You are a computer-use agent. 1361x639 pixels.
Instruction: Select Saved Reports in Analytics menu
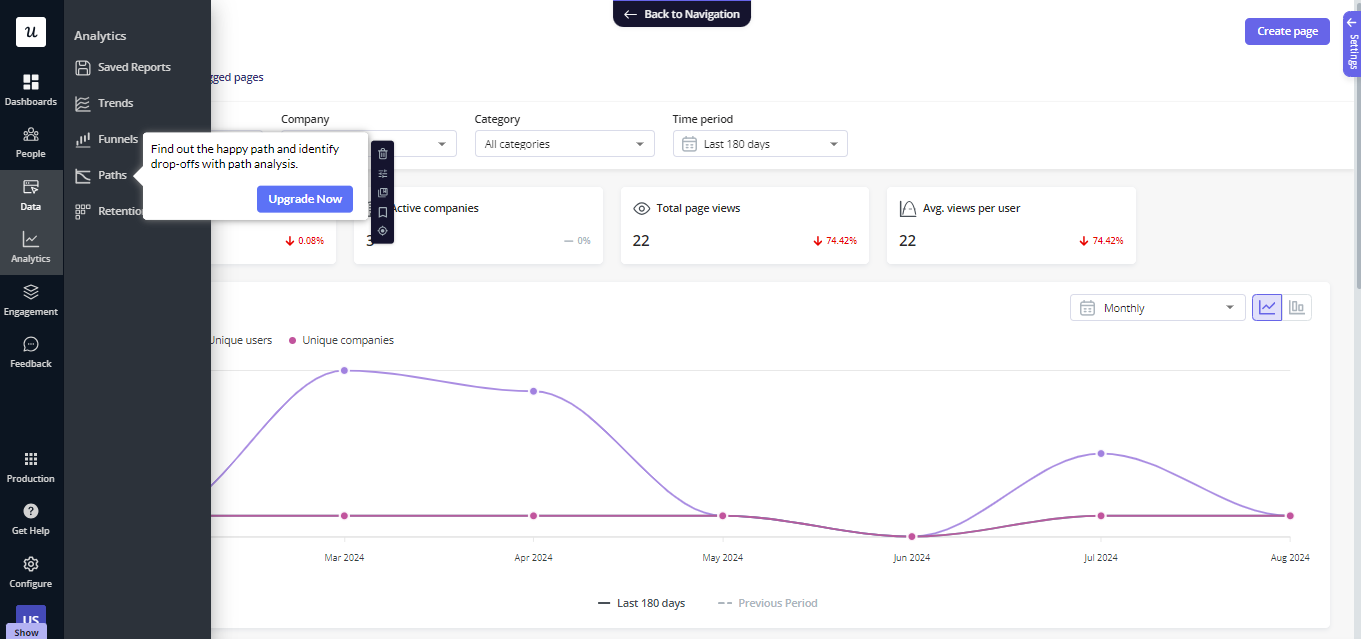pyautogui.click(x=133, y=67)
